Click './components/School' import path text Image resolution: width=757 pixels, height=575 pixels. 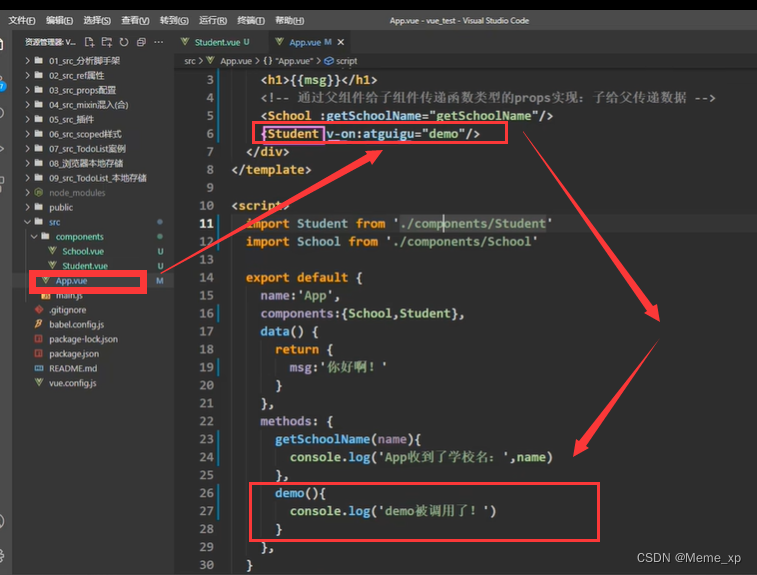click(462, 242)
